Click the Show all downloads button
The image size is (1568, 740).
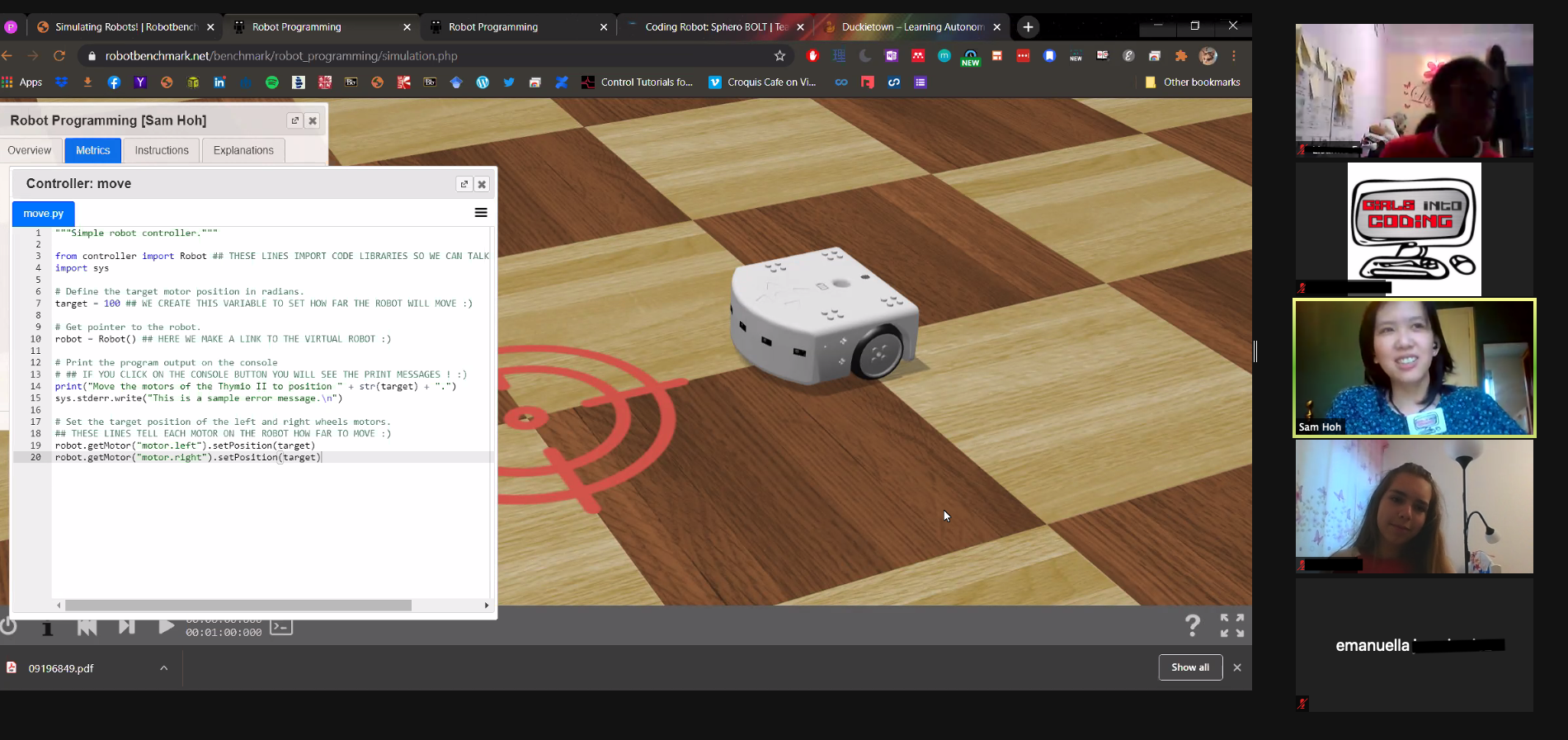1189,667
